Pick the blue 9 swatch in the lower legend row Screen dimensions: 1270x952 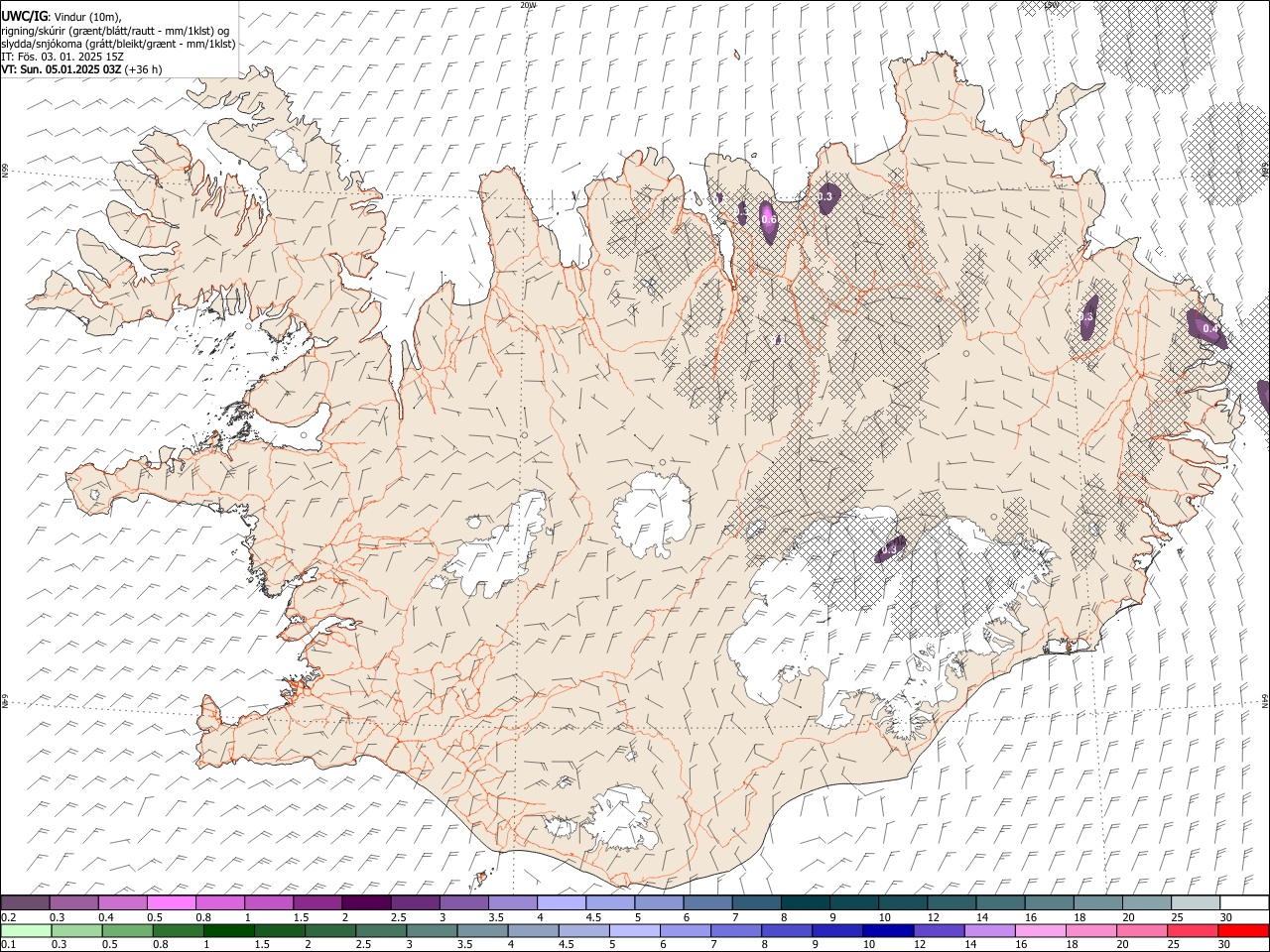pos(836,930)
